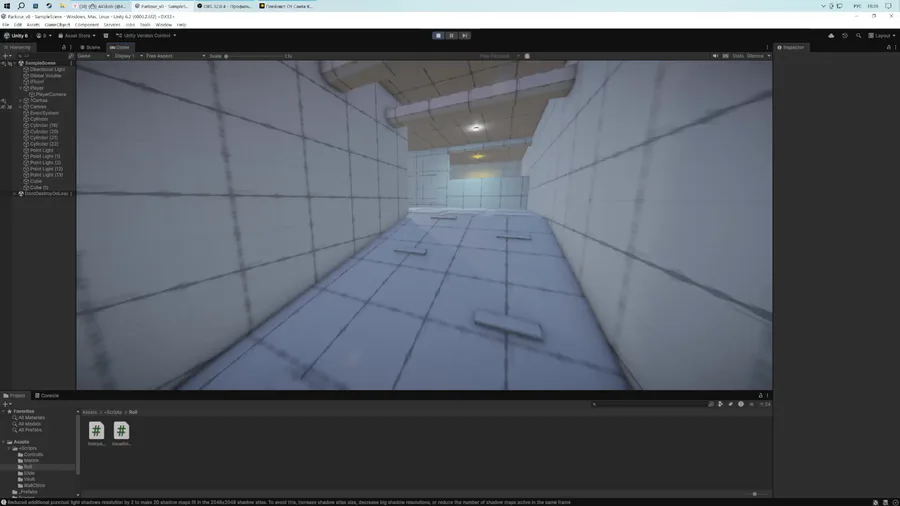
Task: Collapse the SampleScene tree
Action: 15,63
